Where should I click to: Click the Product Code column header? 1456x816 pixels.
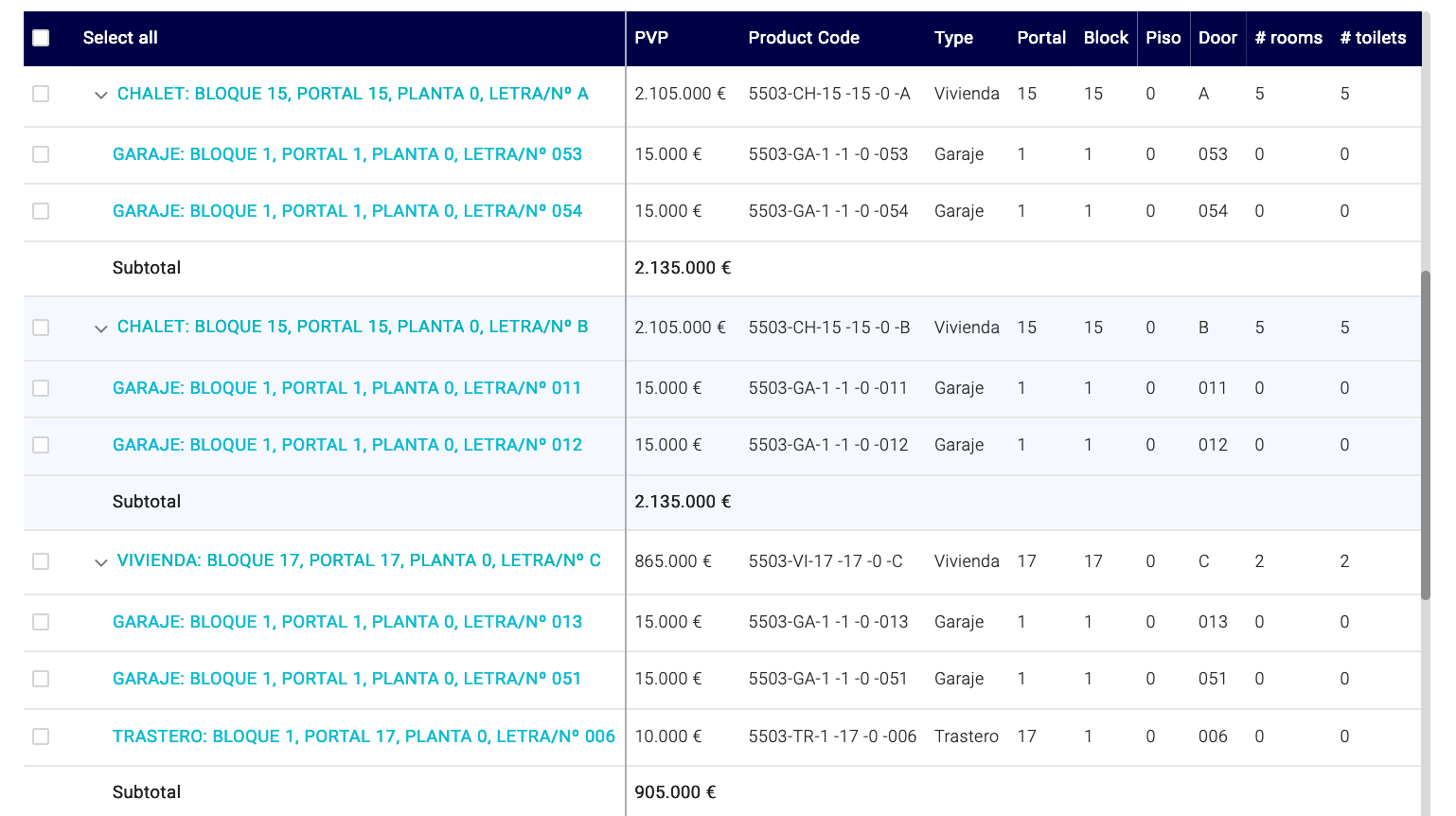pos(804,38)
